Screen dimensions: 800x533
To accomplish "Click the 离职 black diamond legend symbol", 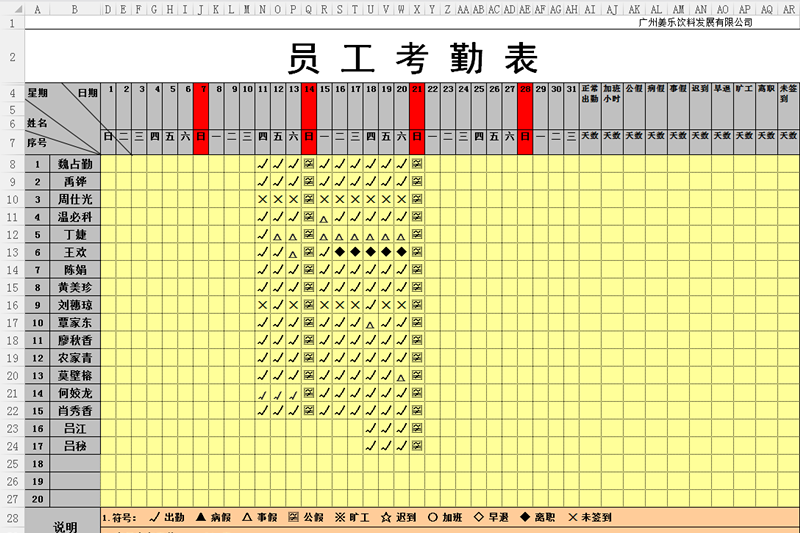I will pyautogui.click(x=524, y=518).
